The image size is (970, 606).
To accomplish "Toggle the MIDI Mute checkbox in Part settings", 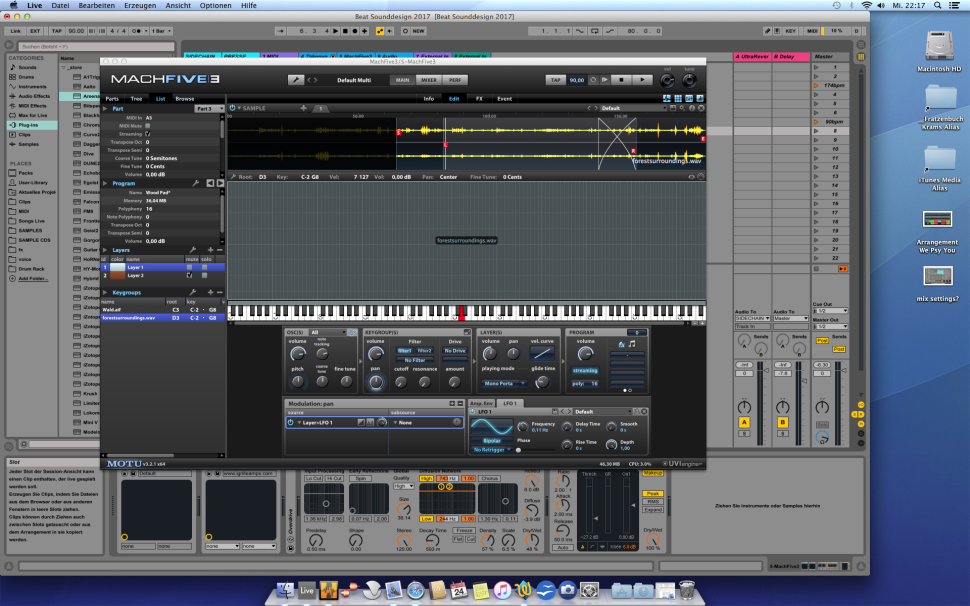I will [147, 126].
